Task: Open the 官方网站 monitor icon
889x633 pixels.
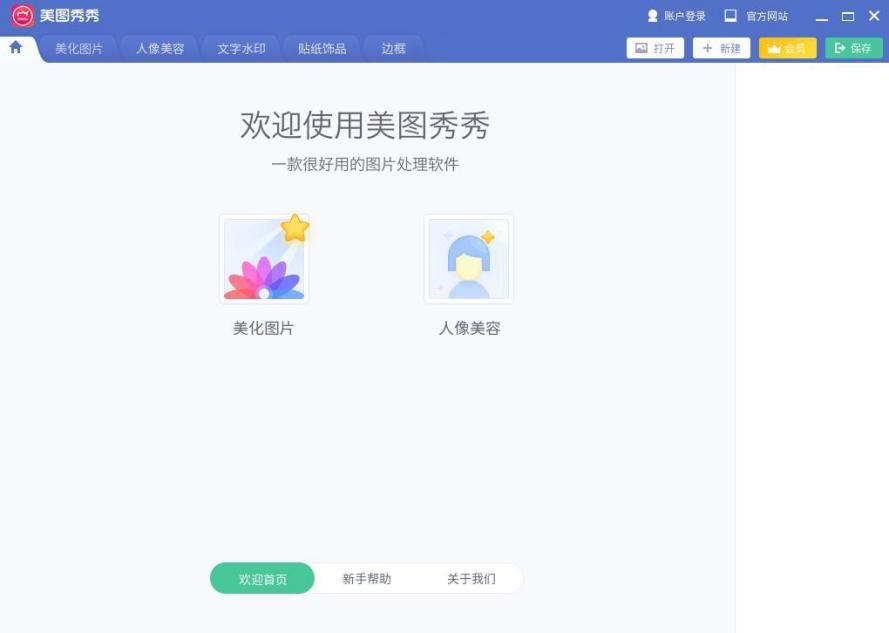Action: tap(730, 16)
